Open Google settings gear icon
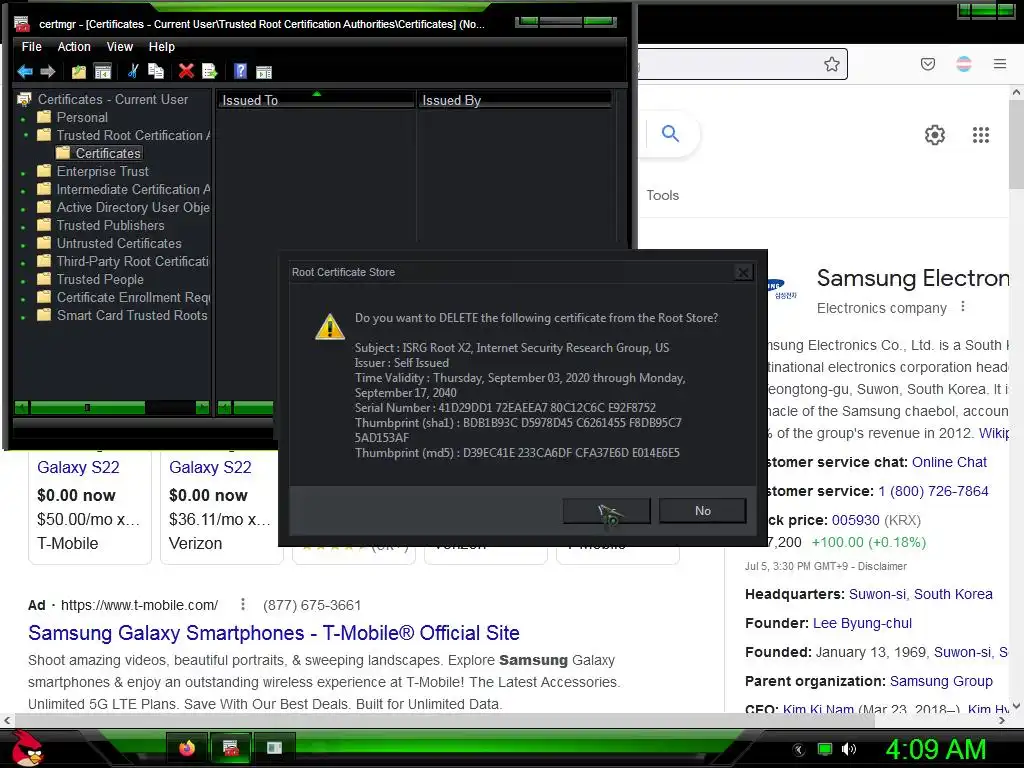This screenshot has height=768, width=1024. click(x=935, y=135)
